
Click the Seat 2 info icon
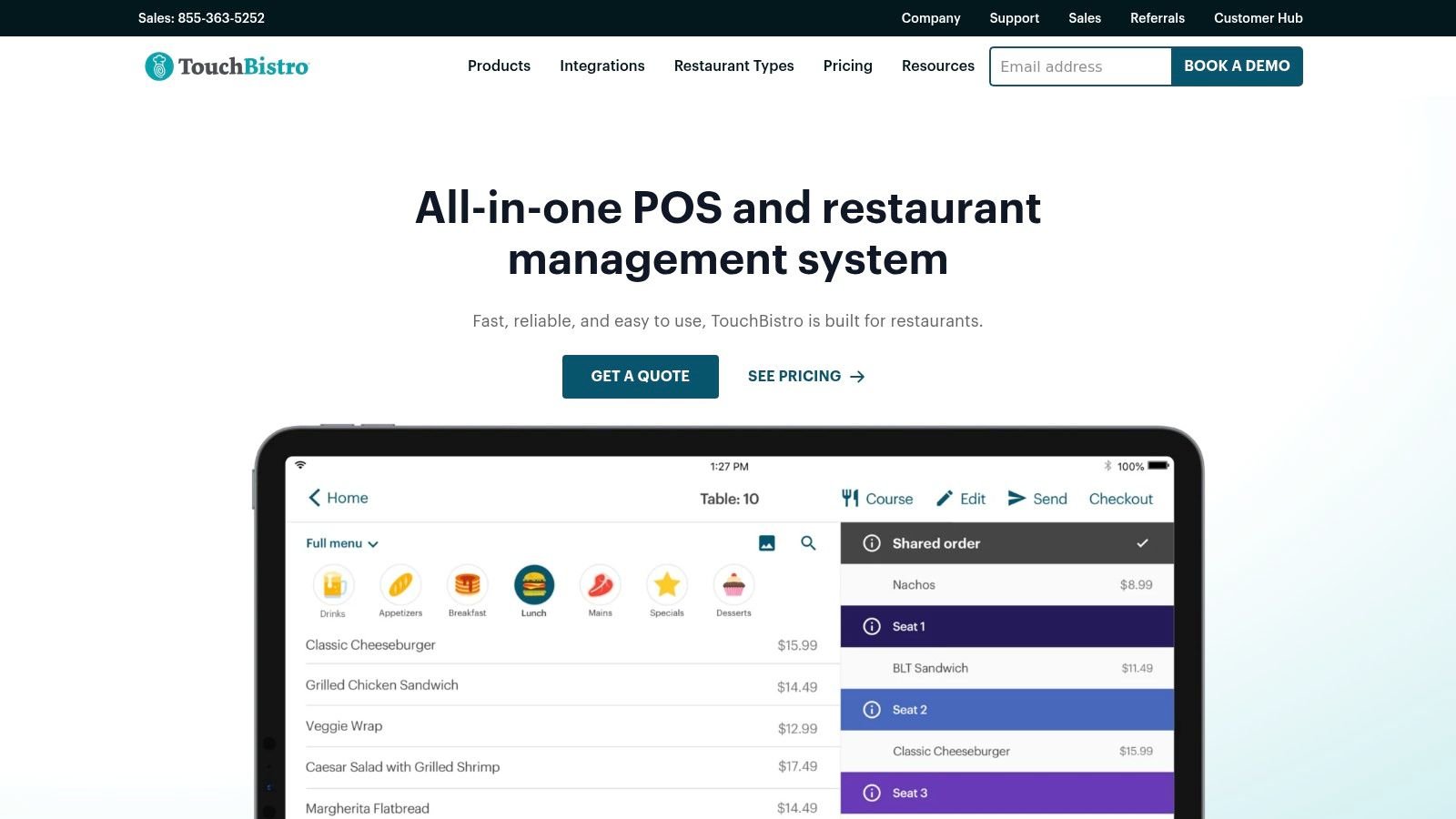point(872,710)
